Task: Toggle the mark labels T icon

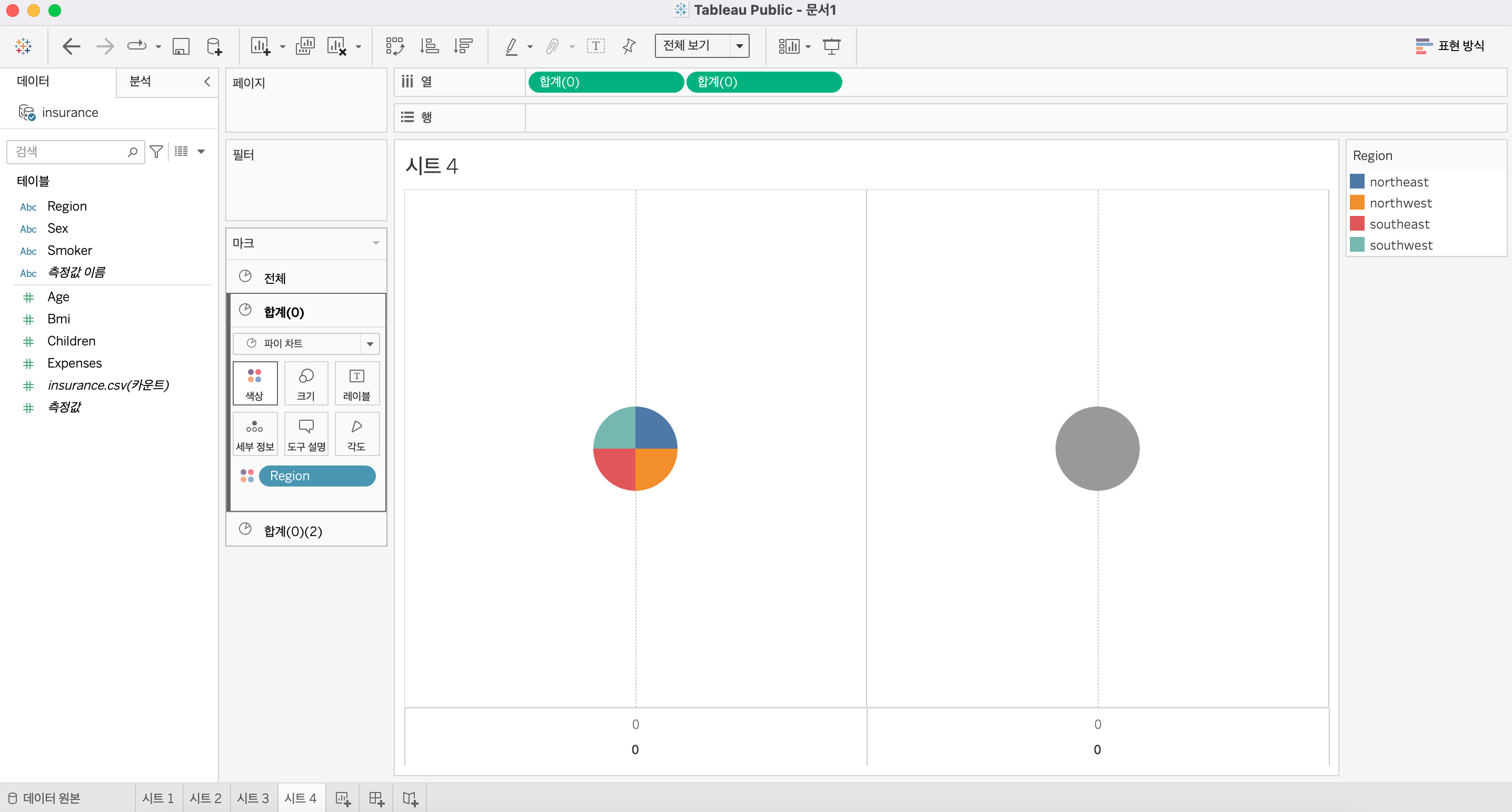Action: [x=595, y=46]
